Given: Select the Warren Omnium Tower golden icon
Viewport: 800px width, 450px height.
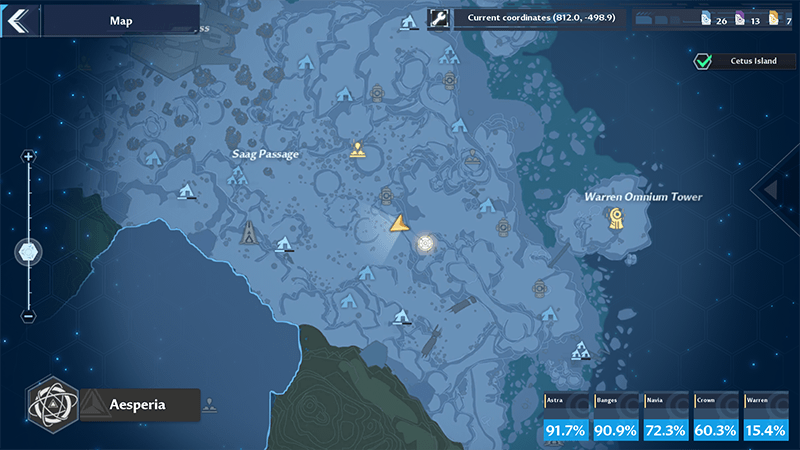Looking at the screenshot, I should 617,220.
